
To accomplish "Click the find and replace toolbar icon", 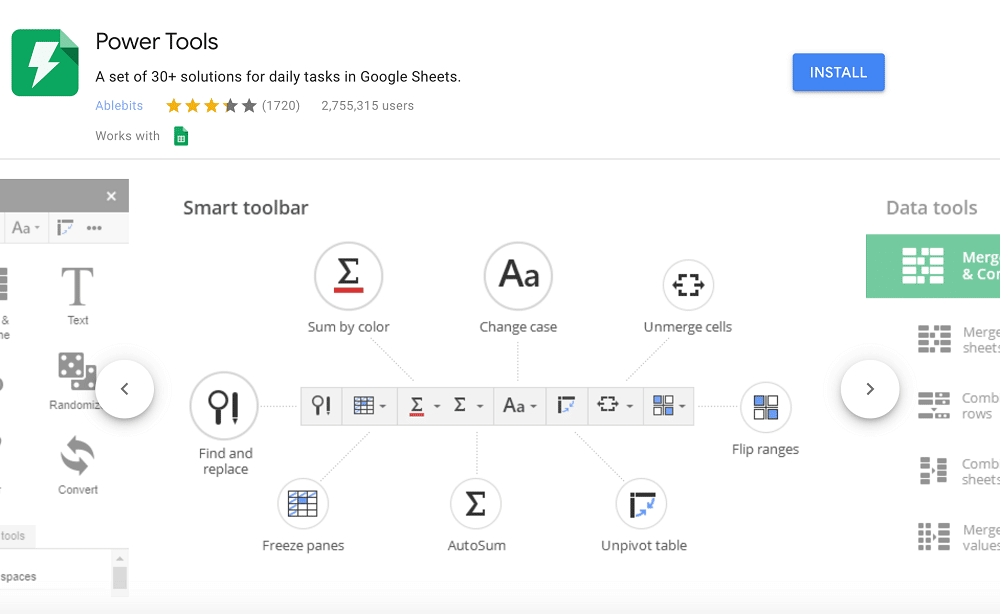I will [x=321, y=406].
